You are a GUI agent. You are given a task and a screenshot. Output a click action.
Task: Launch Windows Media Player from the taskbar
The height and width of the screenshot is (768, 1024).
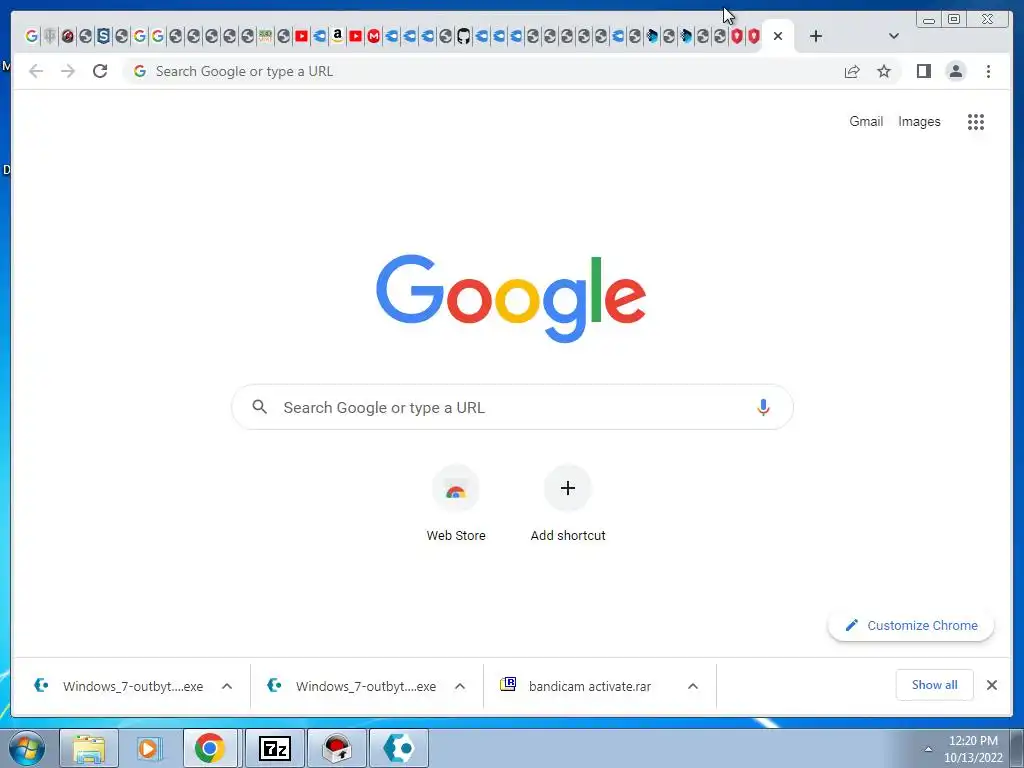click(150, 748)
